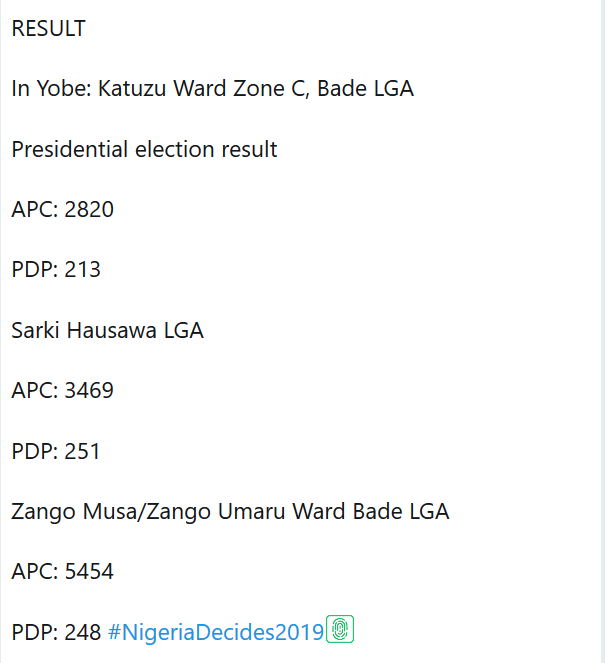
Task: Click the PDP vote count 213
Action: tap(82, 270)
